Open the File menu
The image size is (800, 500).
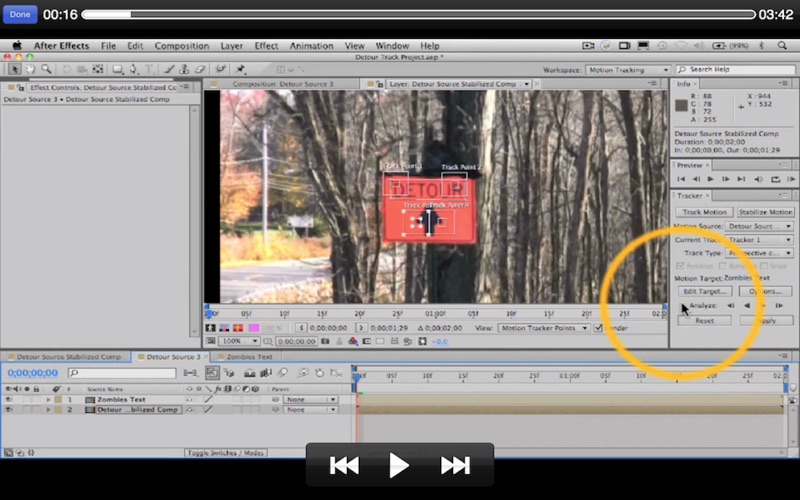click(108, 45)
